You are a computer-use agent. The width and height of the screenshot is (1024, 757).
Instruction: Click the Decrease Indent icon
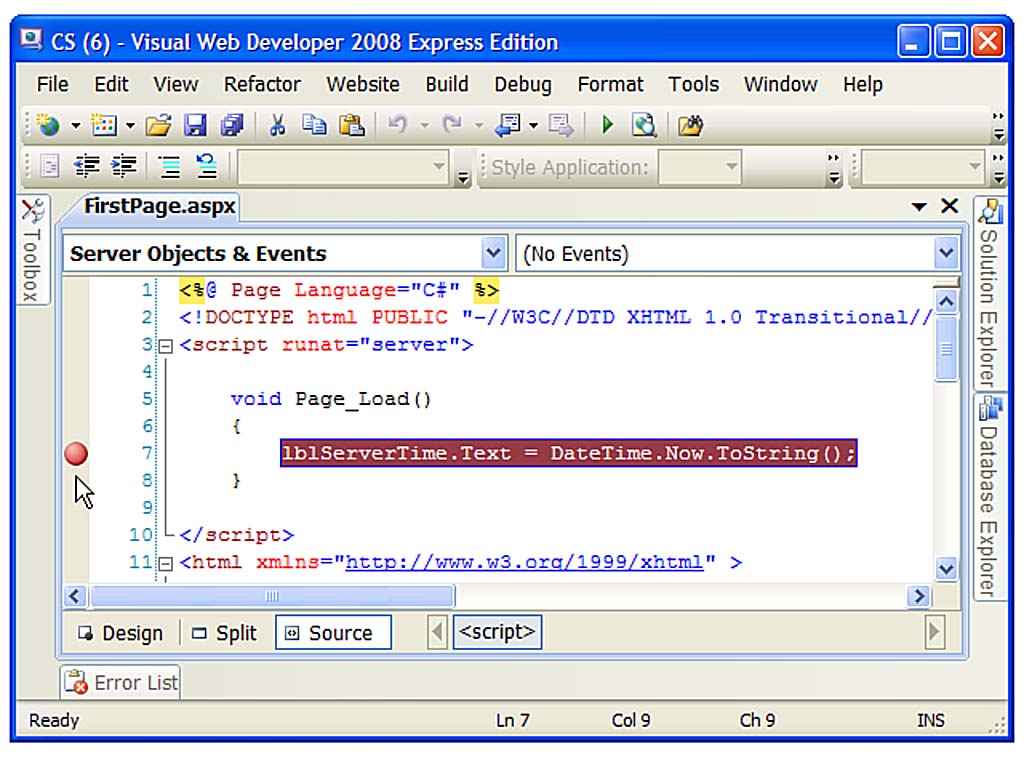pos(86,166)
